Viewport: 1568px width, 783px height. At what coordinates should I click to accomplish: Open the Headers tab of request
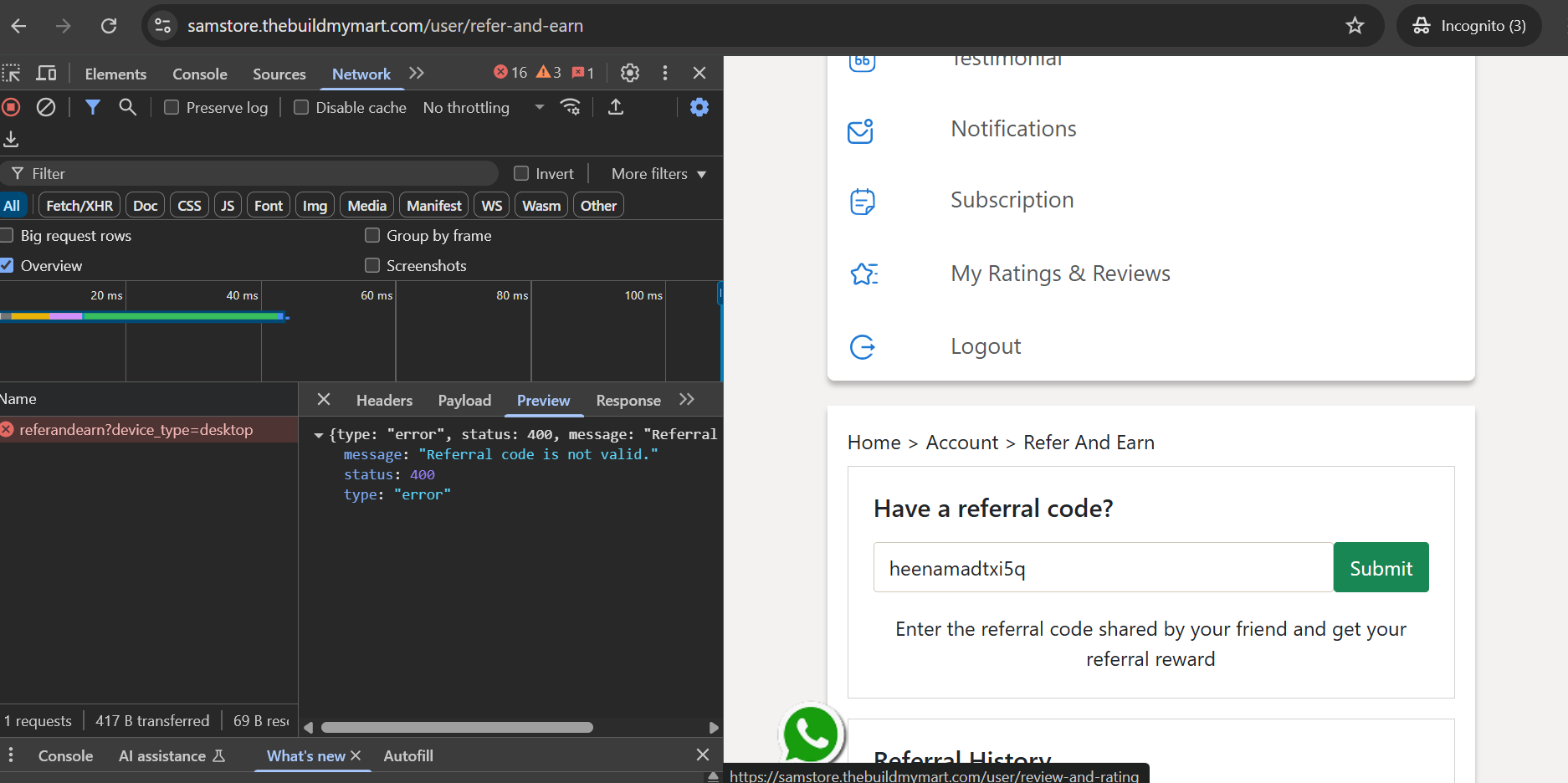[385, 401]
